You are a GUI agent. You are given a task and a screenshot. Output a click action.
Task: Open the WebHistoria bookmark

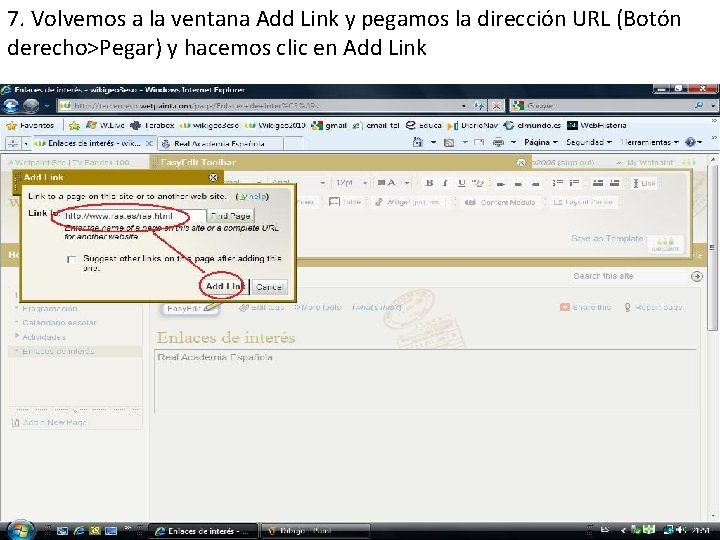(596, 125)
